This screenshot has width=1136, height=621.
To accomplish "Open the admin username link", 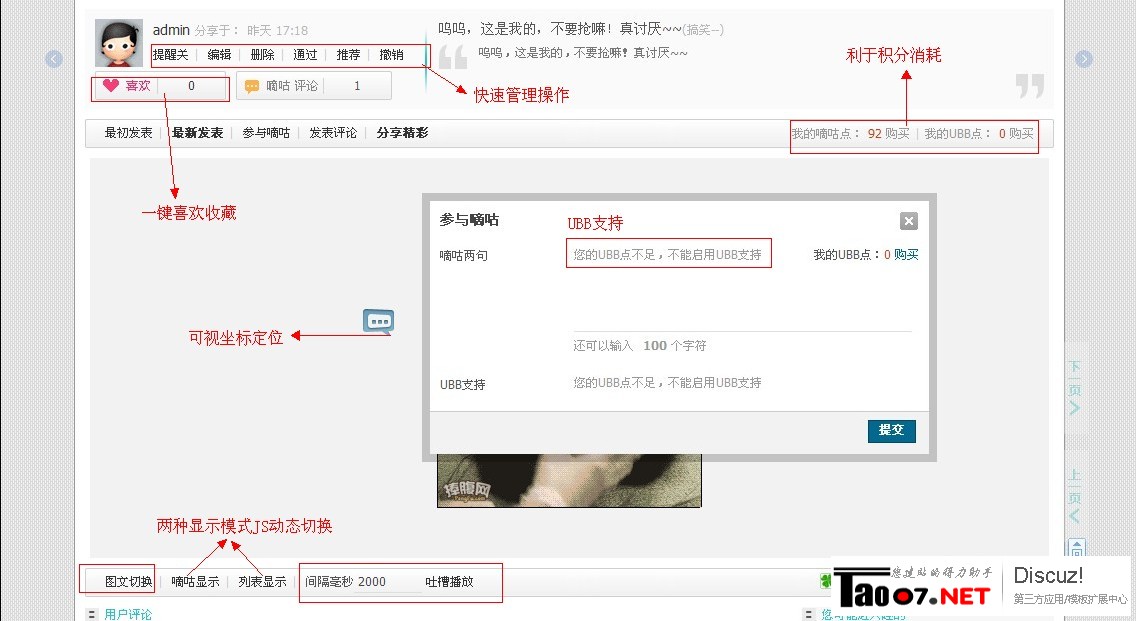I will tap(171, 30).
